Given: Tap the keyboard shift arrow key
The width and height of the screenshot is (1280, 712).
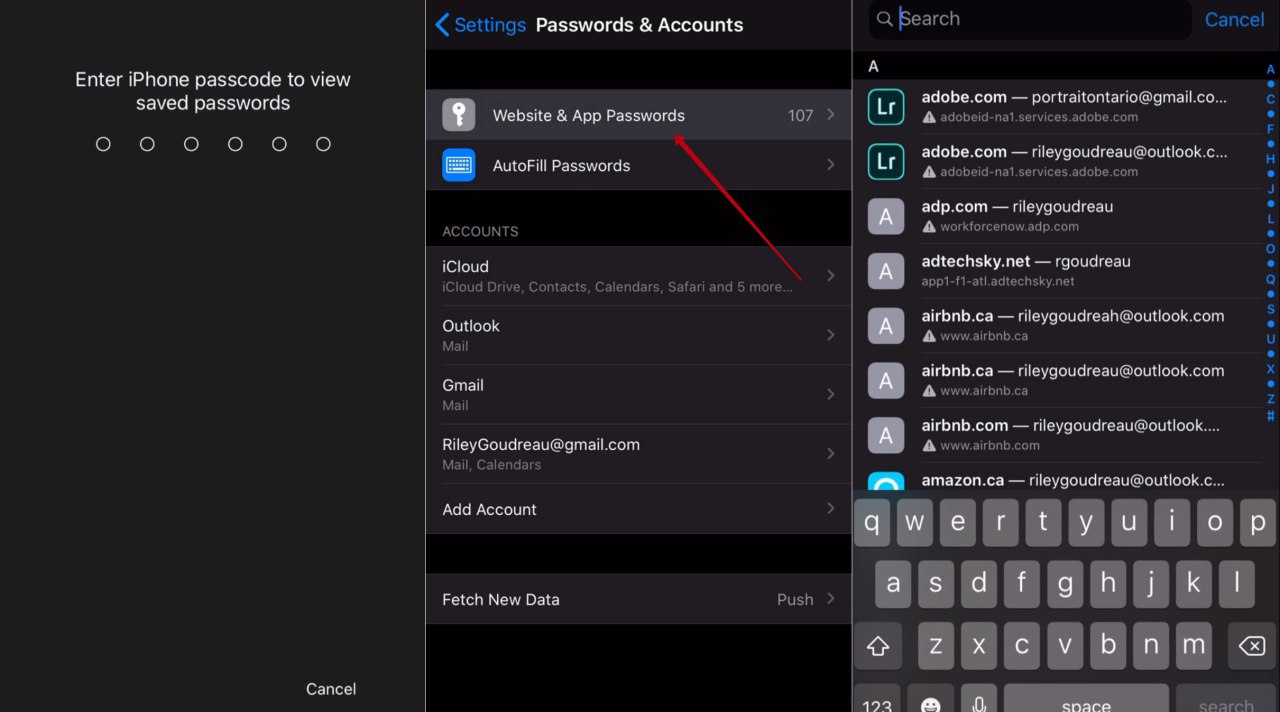Looking at the screenshot, I should 878,646.
